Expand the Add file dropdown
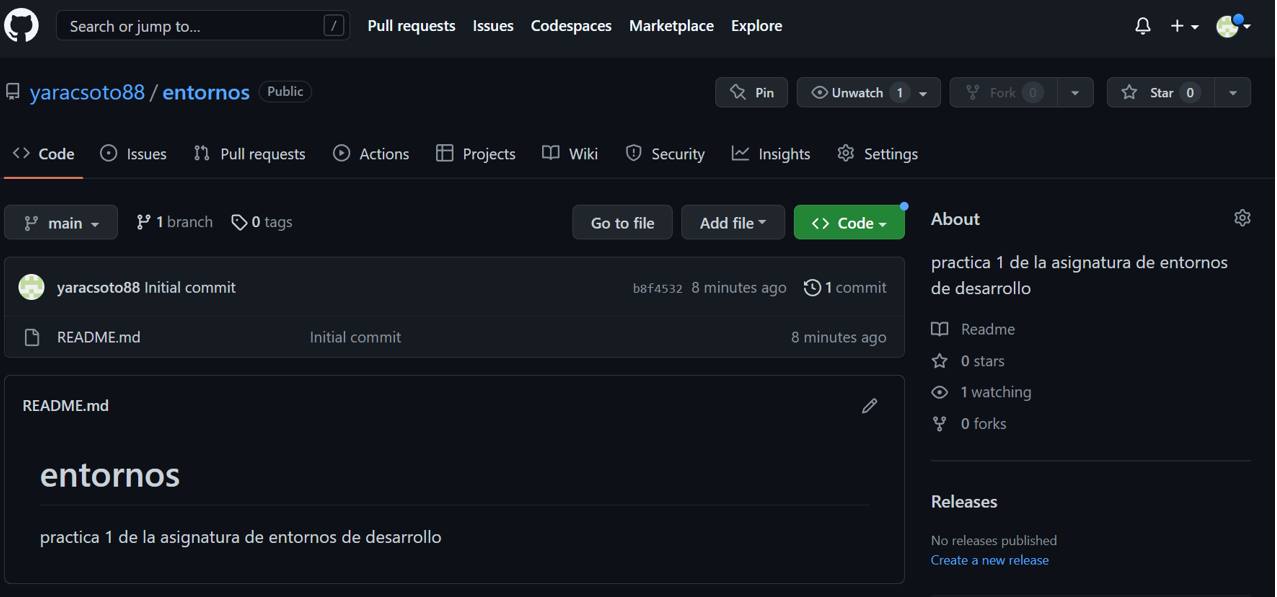Image resolution: width=1277 pixels, height=597 pixels. click(x=733, y=222)
